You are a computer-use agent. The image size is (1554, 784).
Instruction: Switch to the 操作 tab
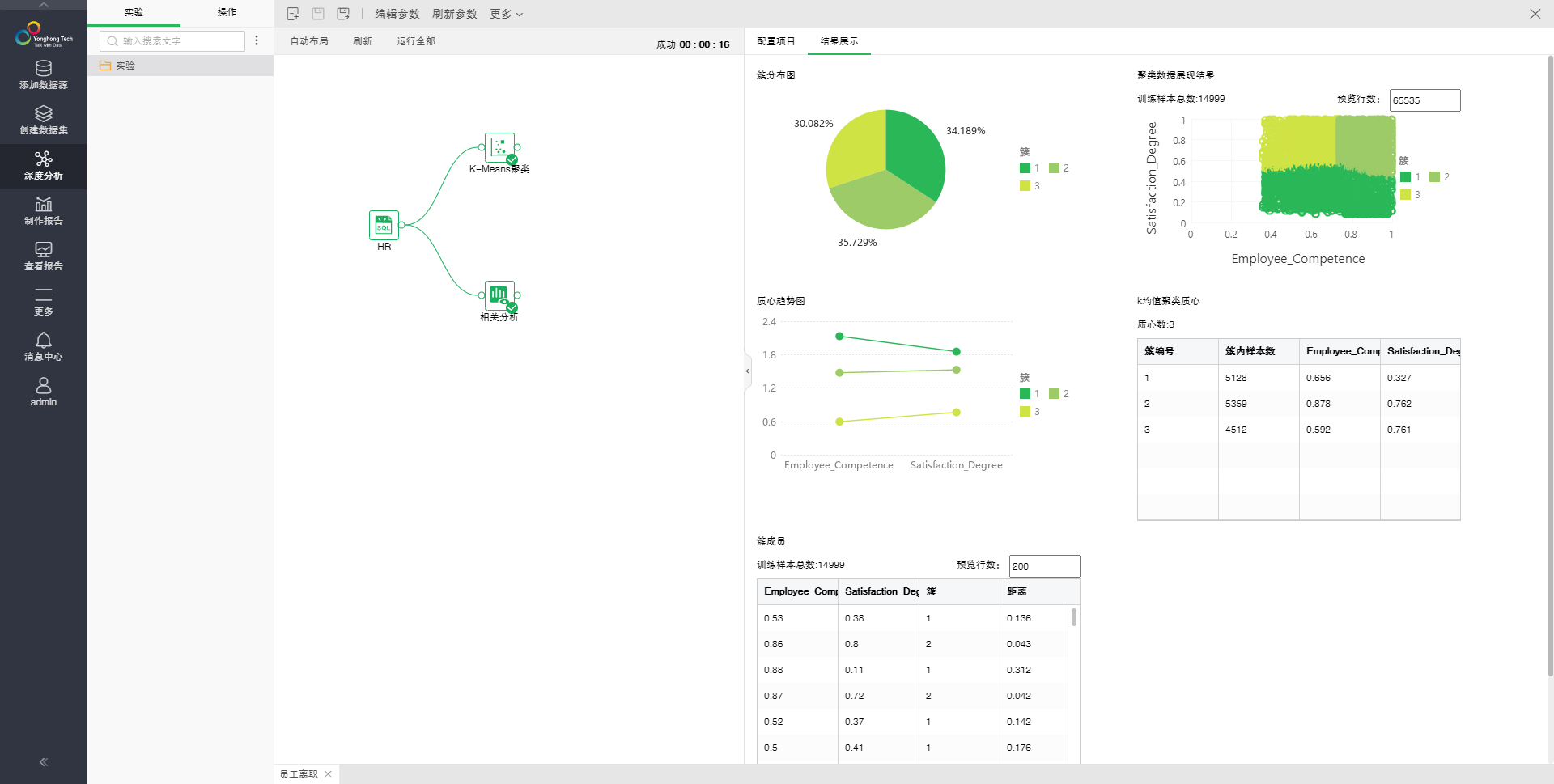tap(227, 12)
